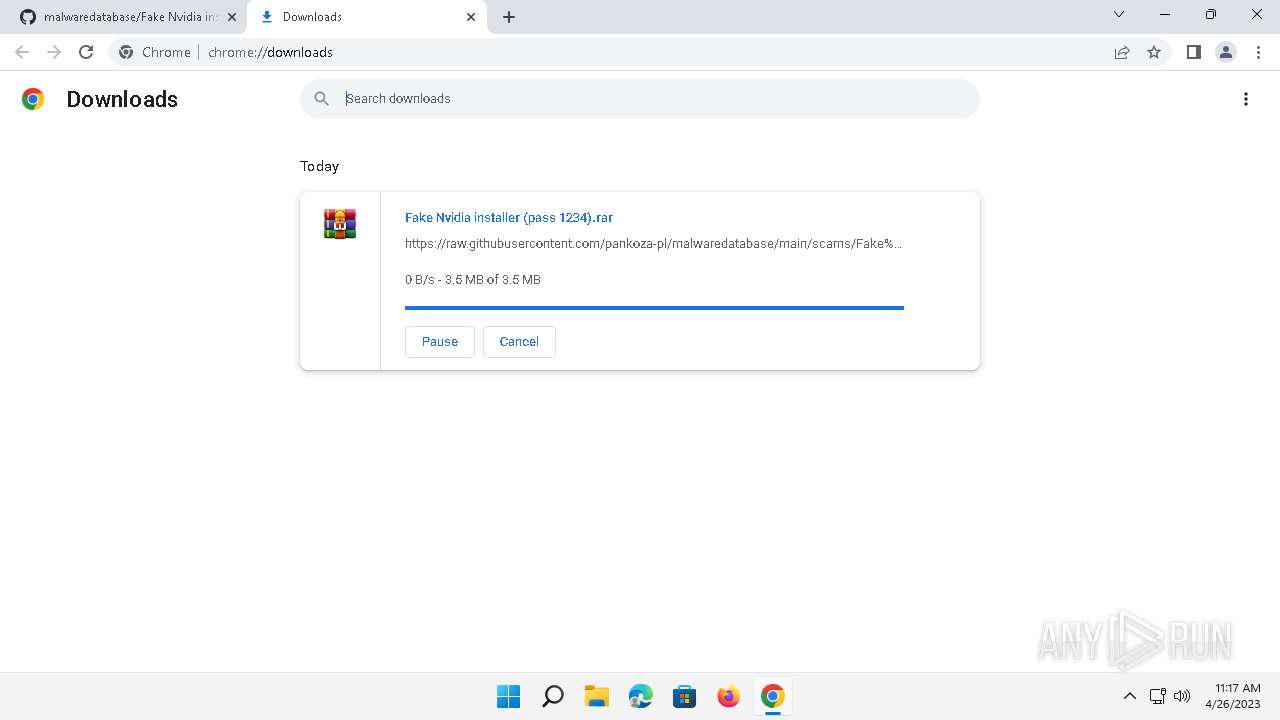1280x720 pixels.
Task: Open the side panel
Action: pos(1193,52)
